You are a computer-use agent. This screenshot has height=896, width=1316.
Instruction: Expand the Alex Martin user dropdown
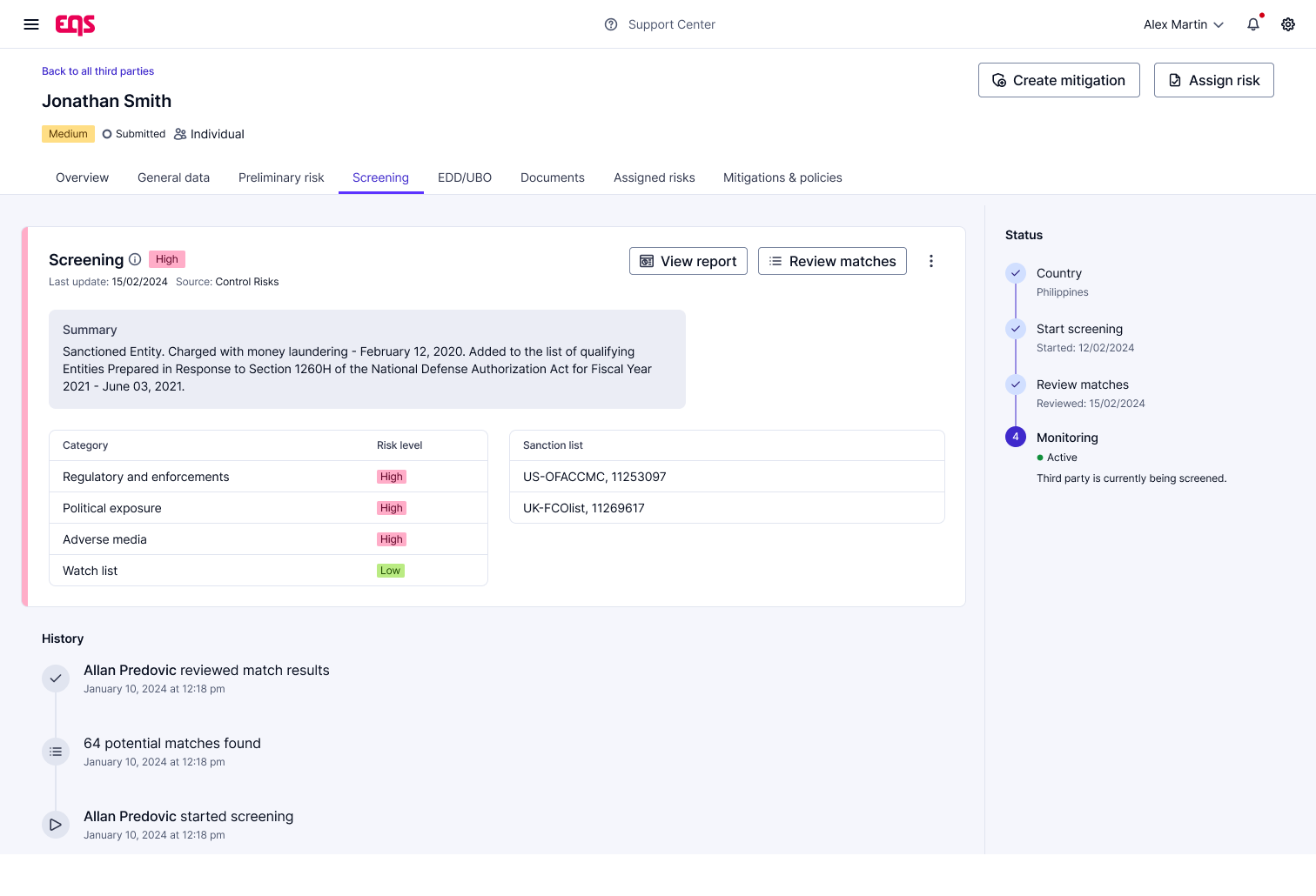(1183, 24)
